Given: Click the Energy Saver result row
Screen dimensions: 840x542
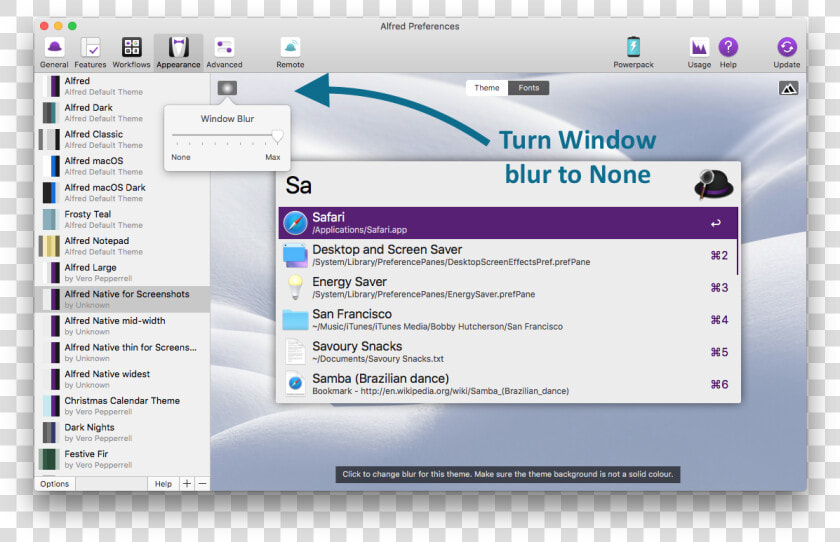Looking at the screenshot, I should coord(507,287).
